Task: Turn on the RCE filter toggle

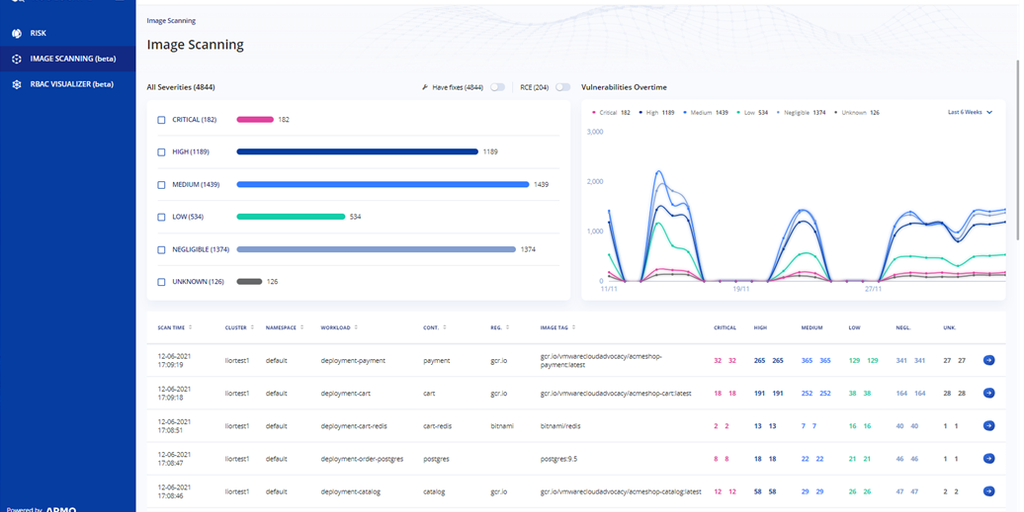Action: pyautogui.click(x=562, y=88)
